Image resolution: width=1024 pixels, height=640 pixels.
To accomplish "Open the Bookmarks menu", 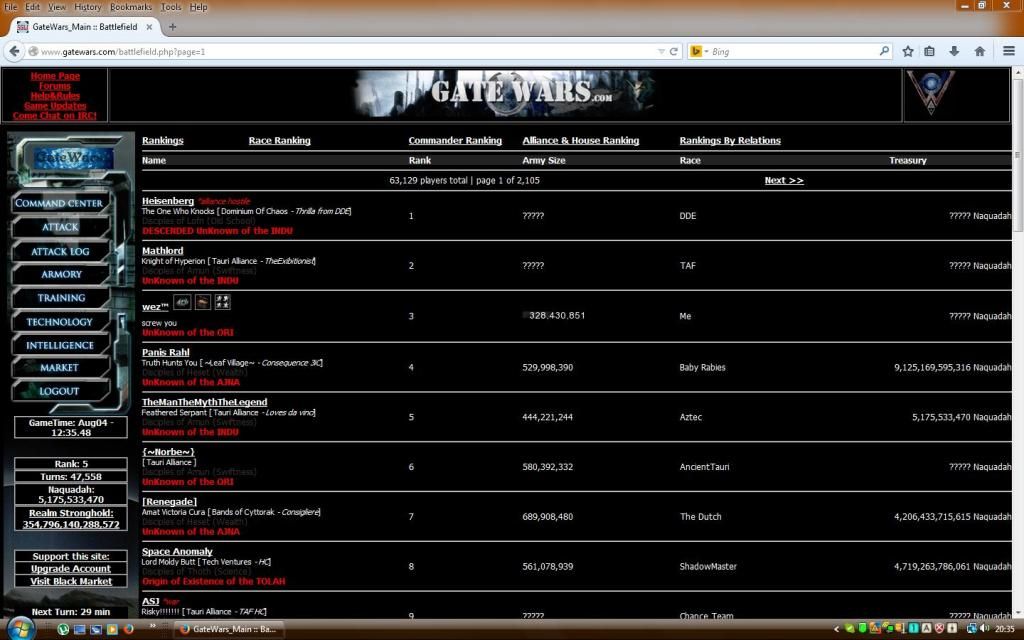I will click(130, 7).
